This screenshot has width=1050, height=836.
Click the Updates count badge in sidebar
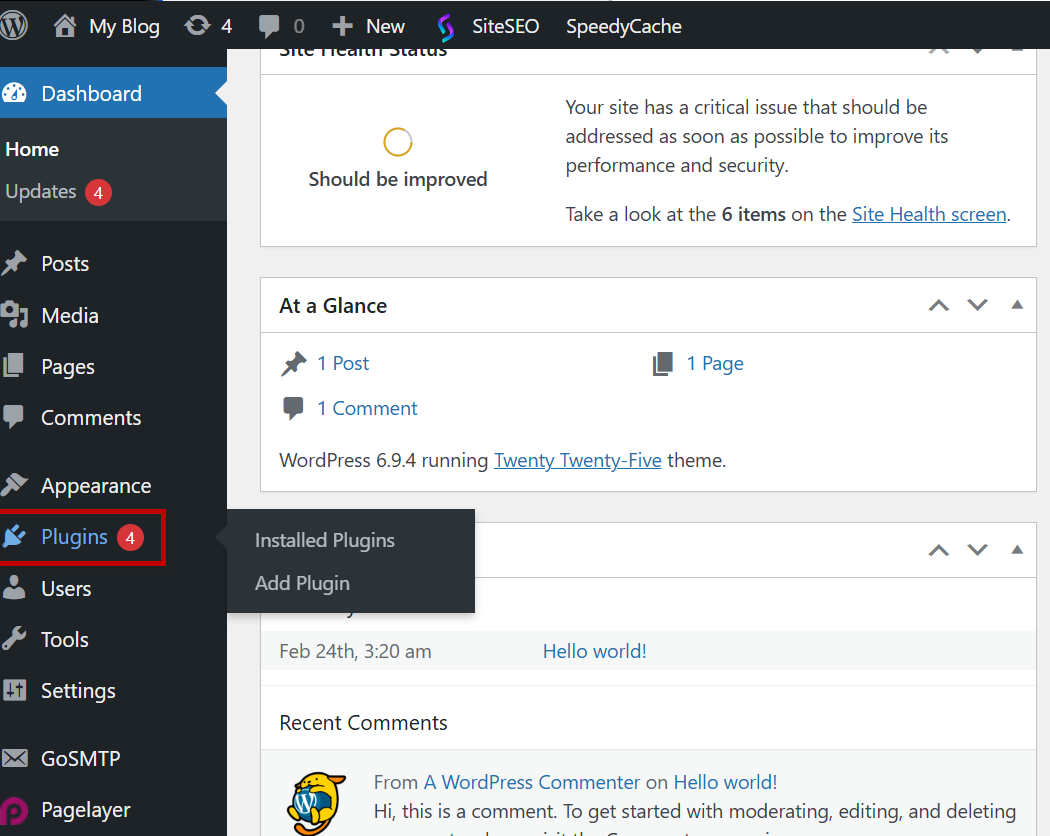coord(98,192)
